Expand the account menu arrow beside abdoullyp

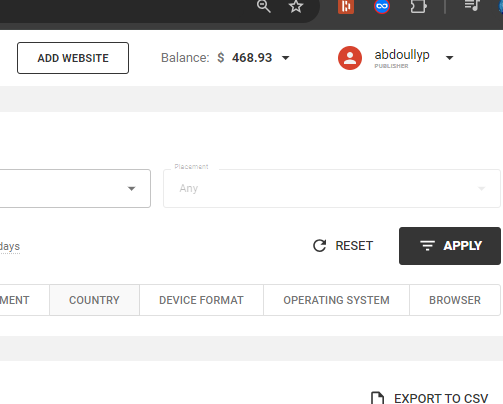pos(449,58)
